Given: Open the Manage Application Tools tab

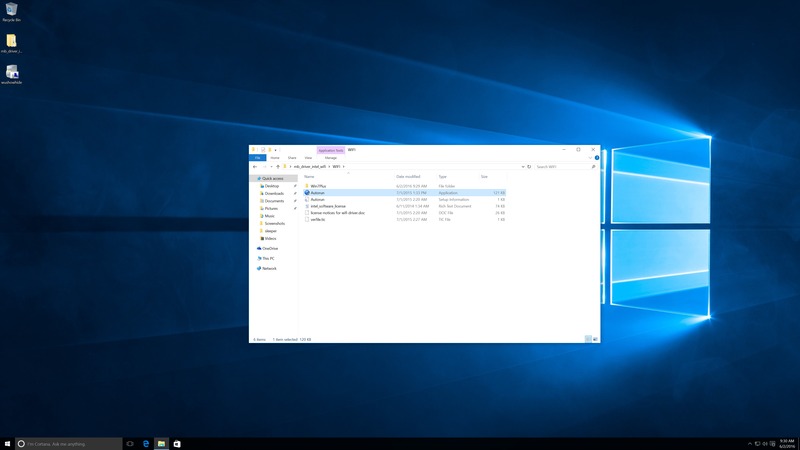Looking at the screenshot, I should coord(330,157).
